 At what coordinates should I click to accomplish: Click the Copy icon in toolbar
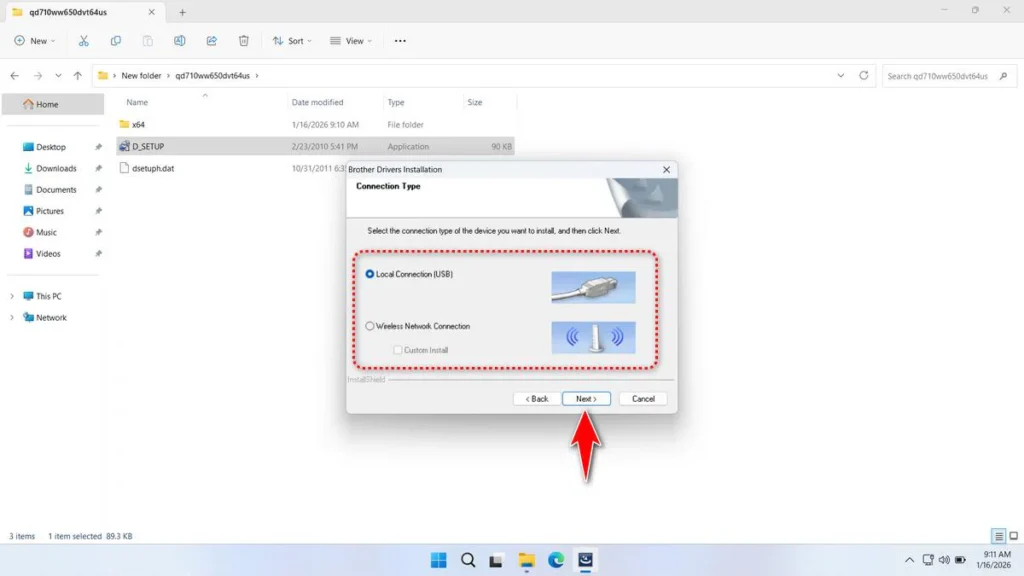tap(116, 41)
